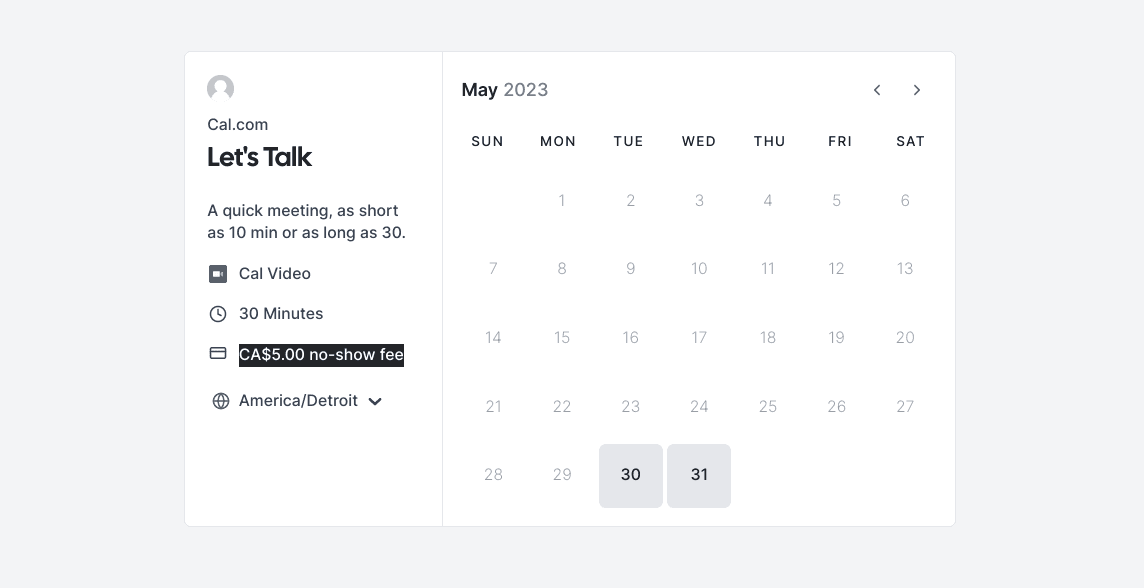
Task: Click the Cal.com organizer name
Action: (x=238, y=125)
